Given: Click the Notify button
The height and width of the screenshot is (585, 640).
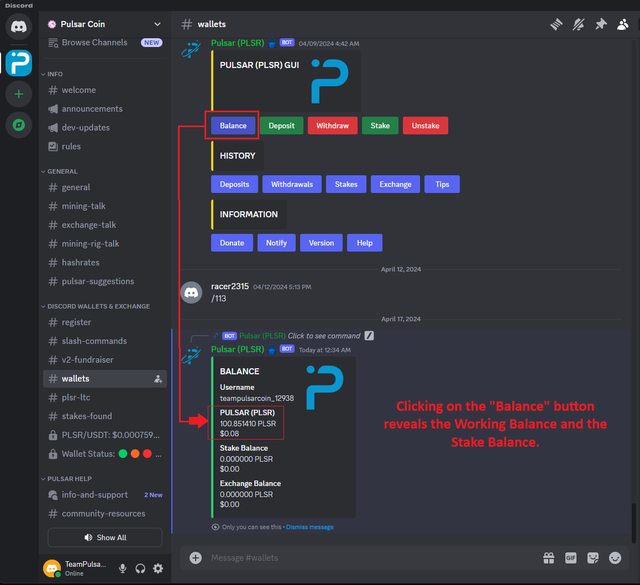Looking at the screenshot, I should [276, 243].
